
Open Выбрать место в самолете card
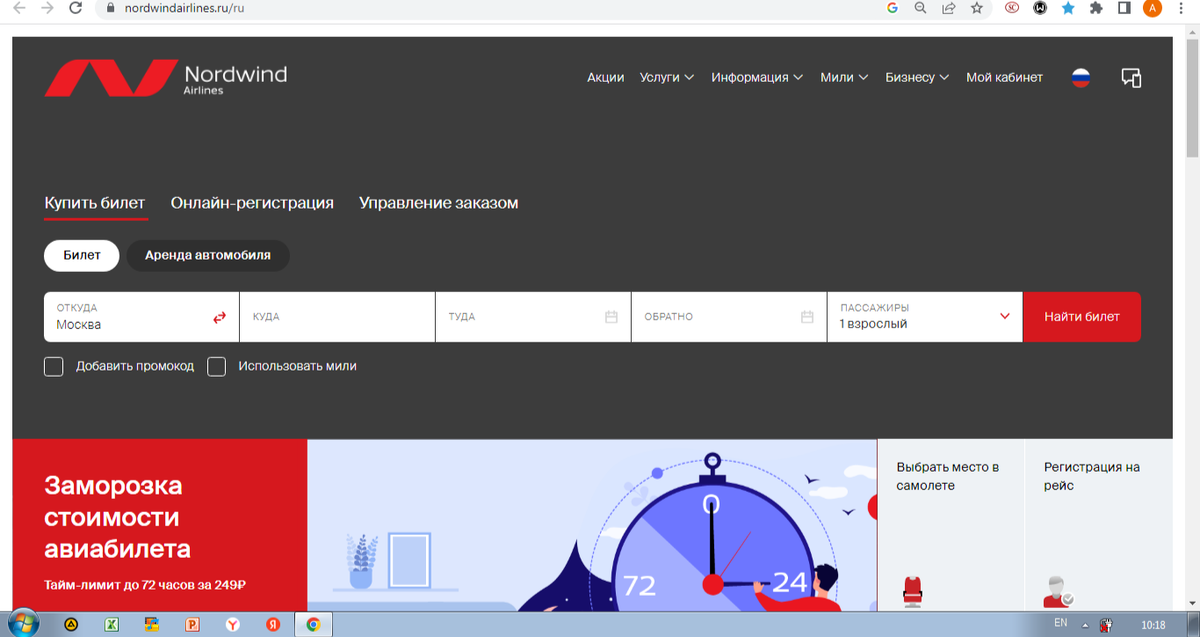(x=951, y=524)
